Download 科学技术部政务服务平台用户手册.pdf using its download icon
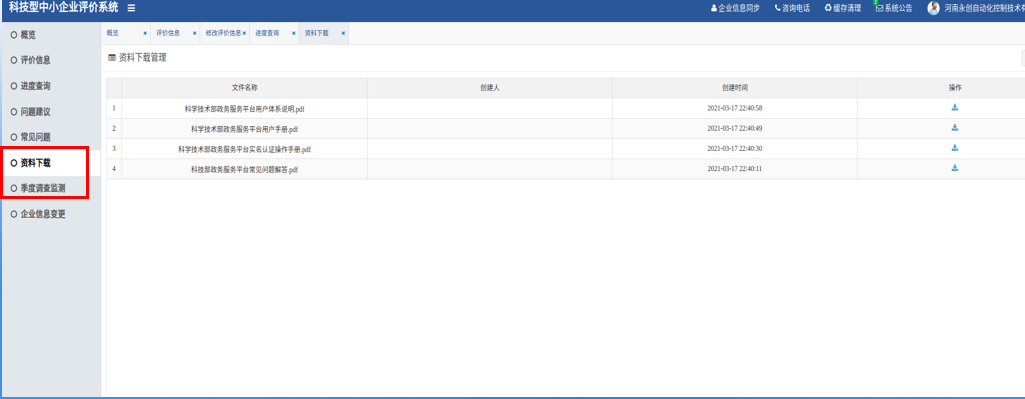Image resolution: width=1025 pixels, height=399 pixels. tap(954, 128)
